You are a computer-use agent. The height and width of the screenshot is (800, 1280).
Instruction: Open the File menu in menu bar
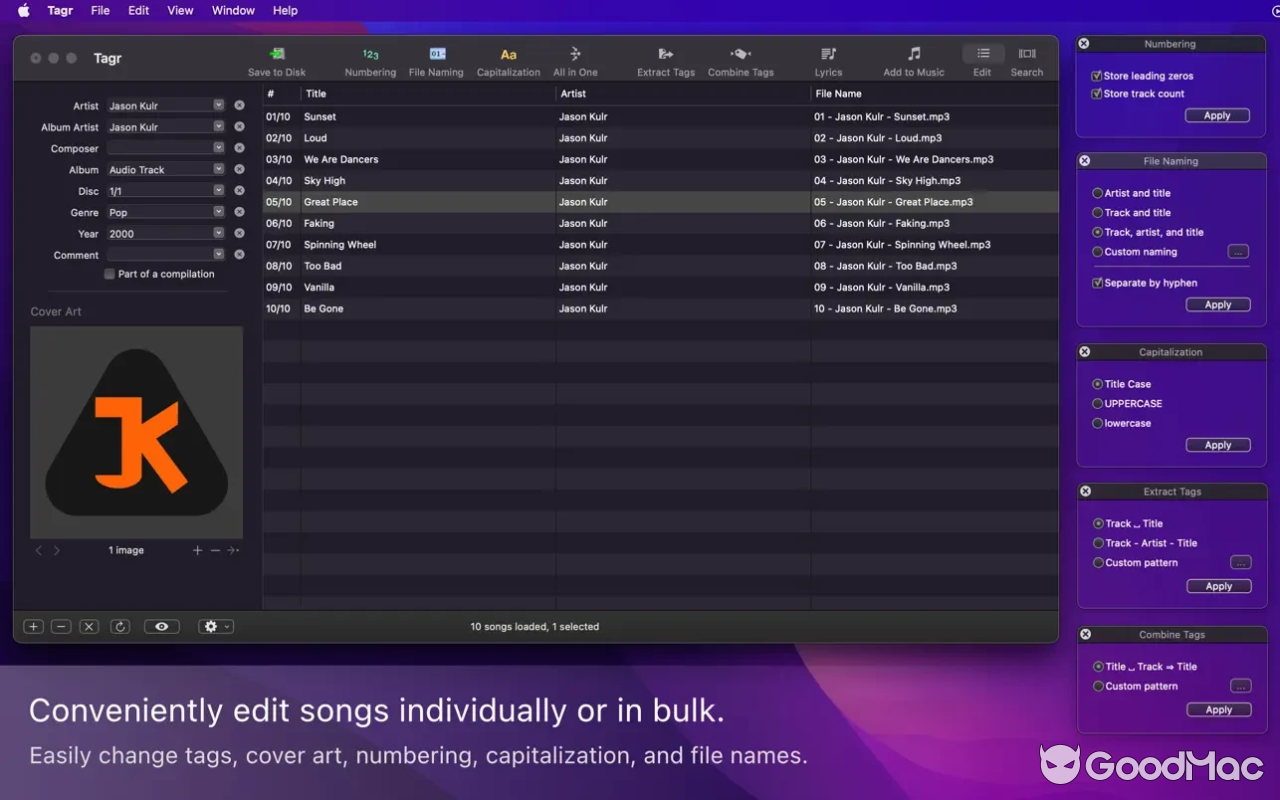(100, 10)
